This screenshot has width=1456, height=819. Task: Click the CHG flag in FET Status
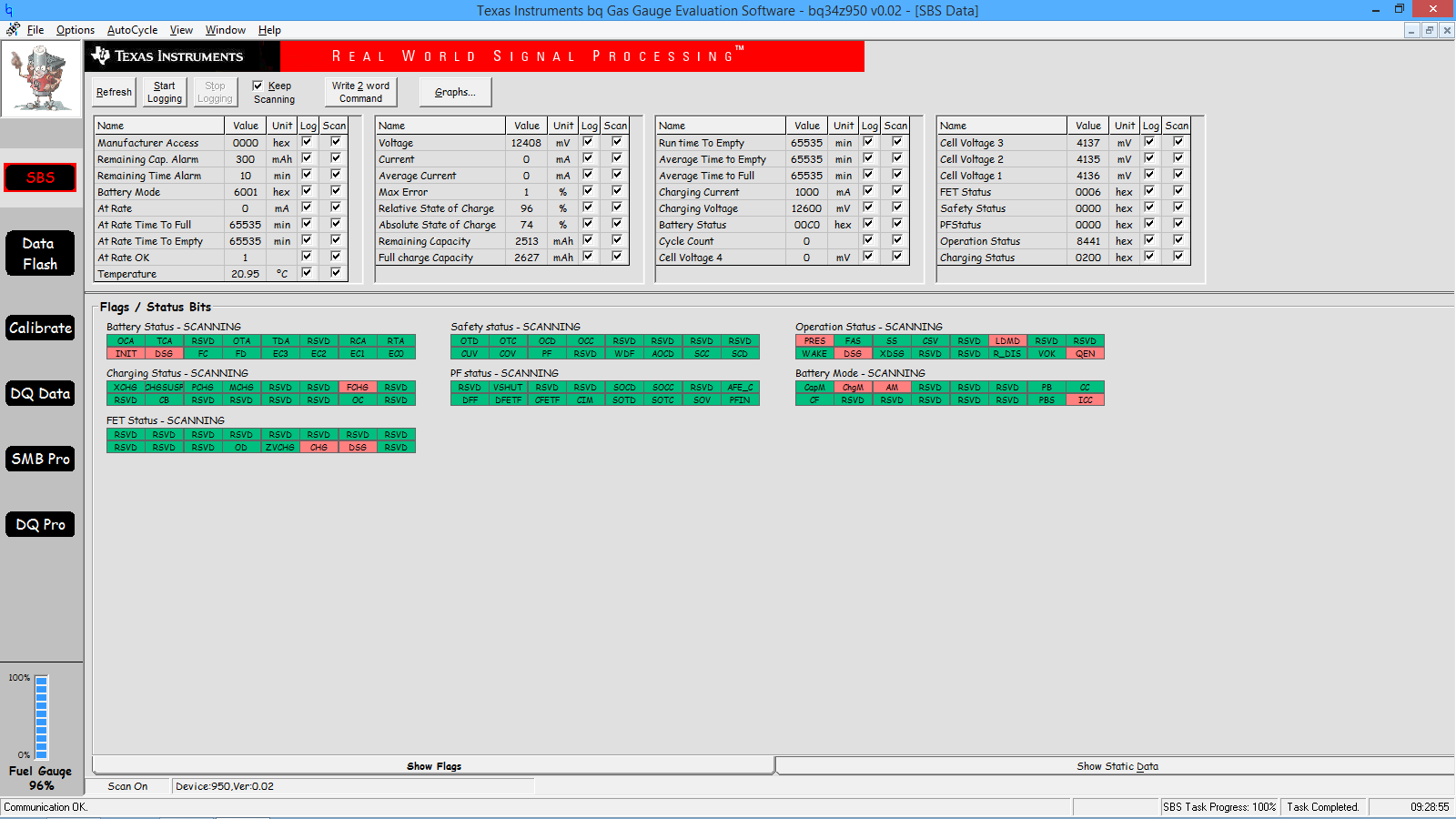pyautogui.click(x=318, y=448)
